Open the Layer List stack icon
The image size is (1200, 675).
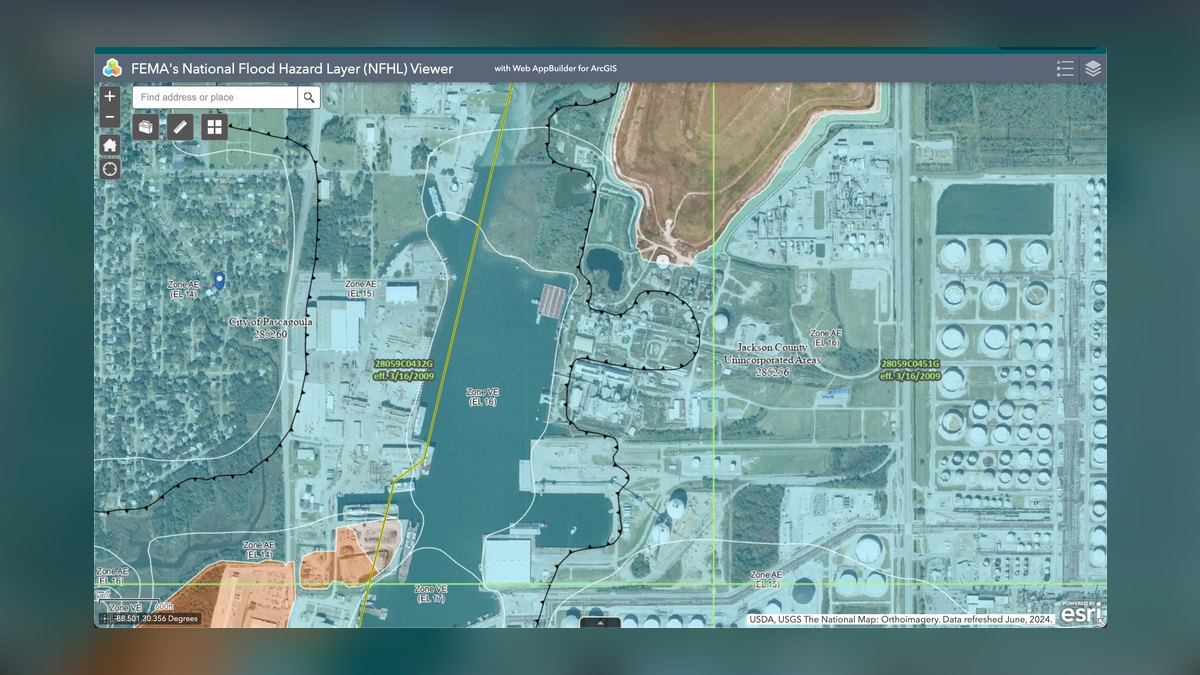click(x=1093, y=68)
